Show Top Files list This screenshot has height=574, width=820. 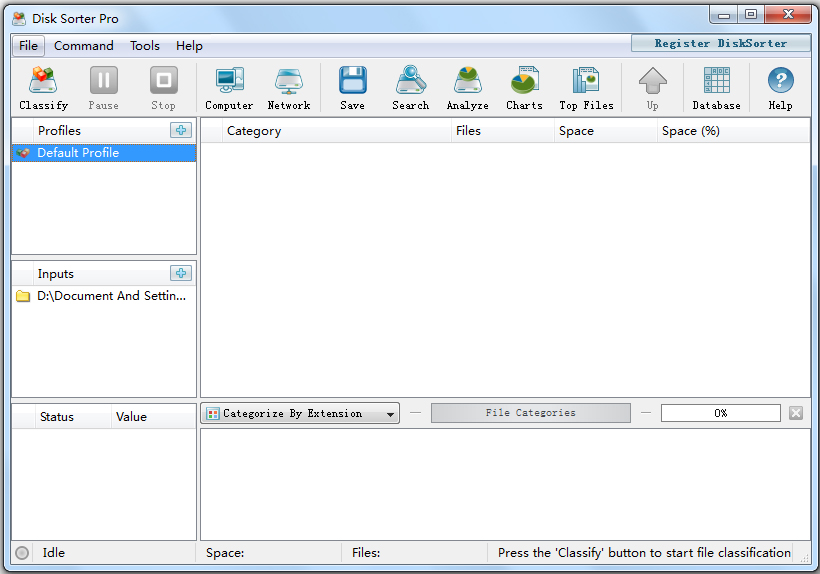point(586,88)
